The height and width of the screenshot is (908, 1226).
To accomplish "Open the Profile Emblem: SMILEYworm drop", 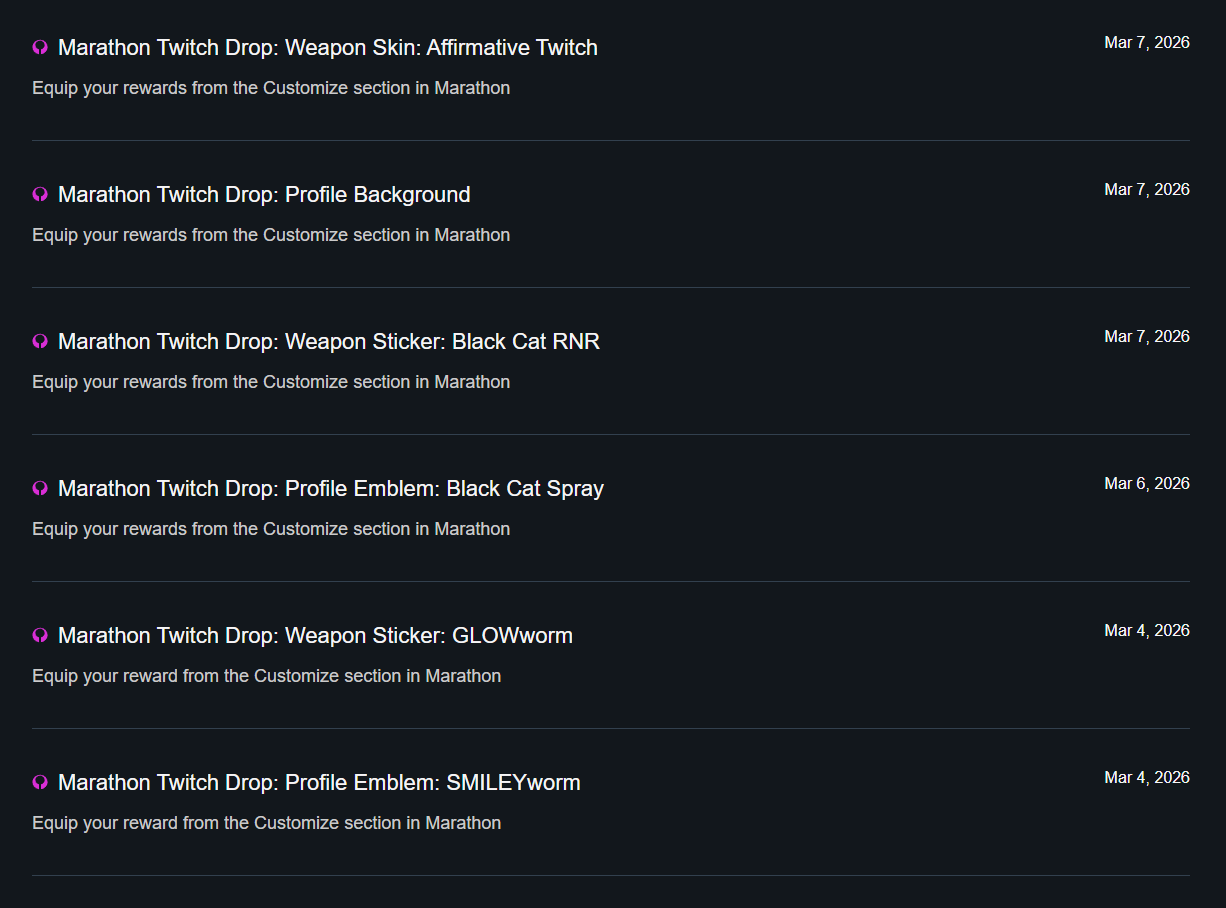I will (319, 782).
